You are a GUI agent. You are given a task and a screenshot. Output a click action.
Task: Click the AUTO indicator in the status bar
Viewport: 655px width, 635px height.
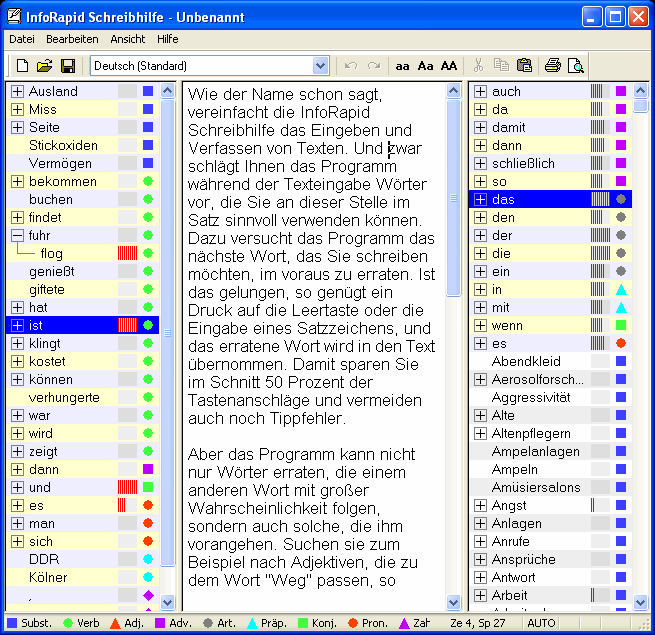[541, 623]
